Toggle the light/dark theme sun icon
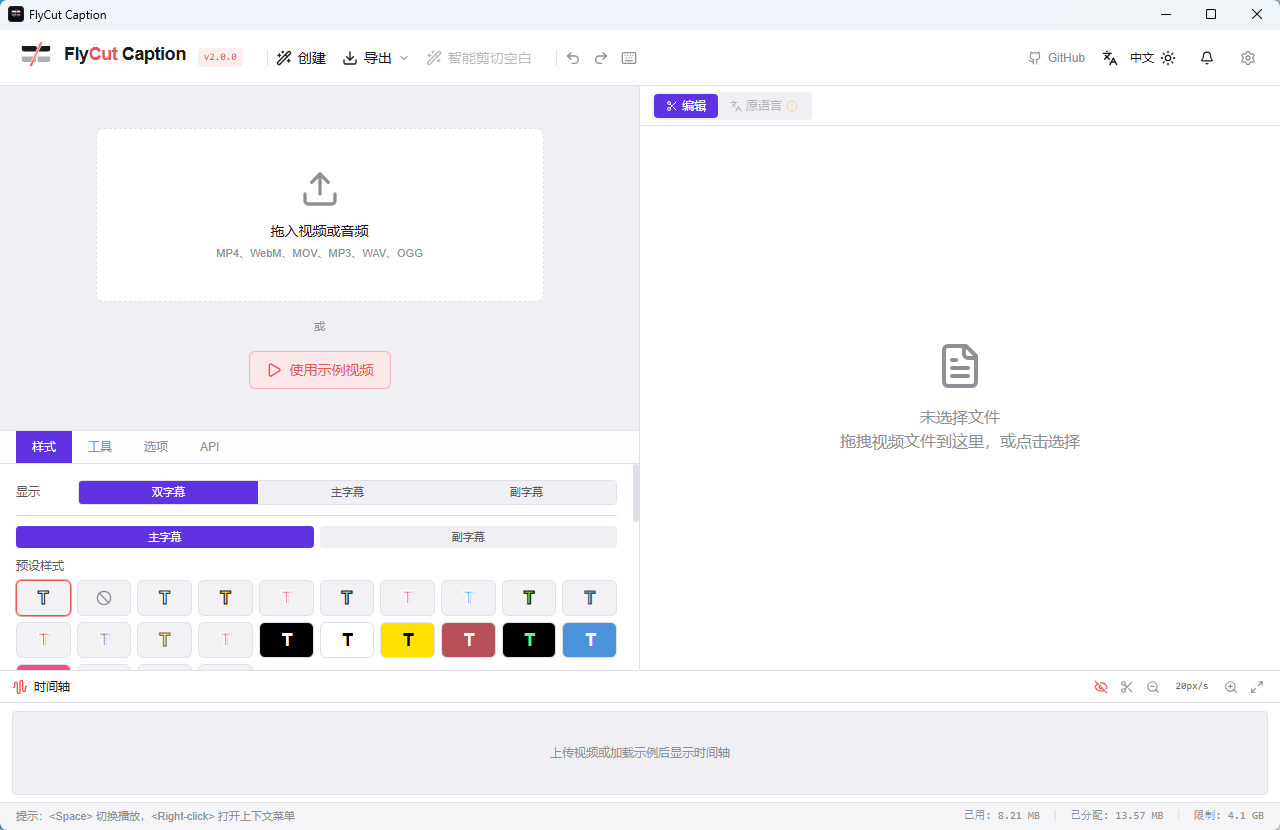Viewport: 1280px width, 830px height. pyautogui.click(x=1168, y=58)
